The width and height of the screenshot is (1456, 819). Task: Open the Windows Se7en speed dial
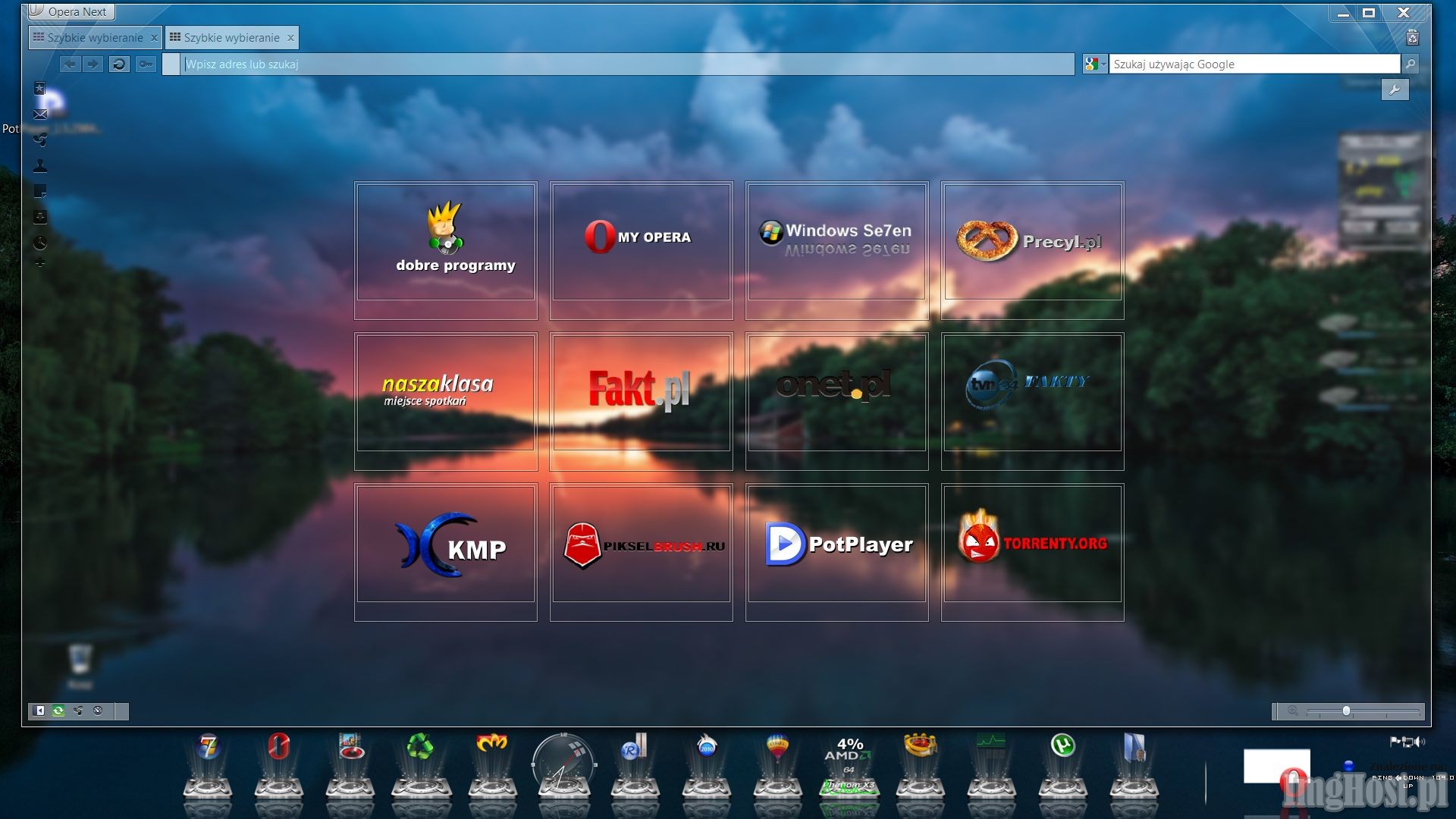837,250
